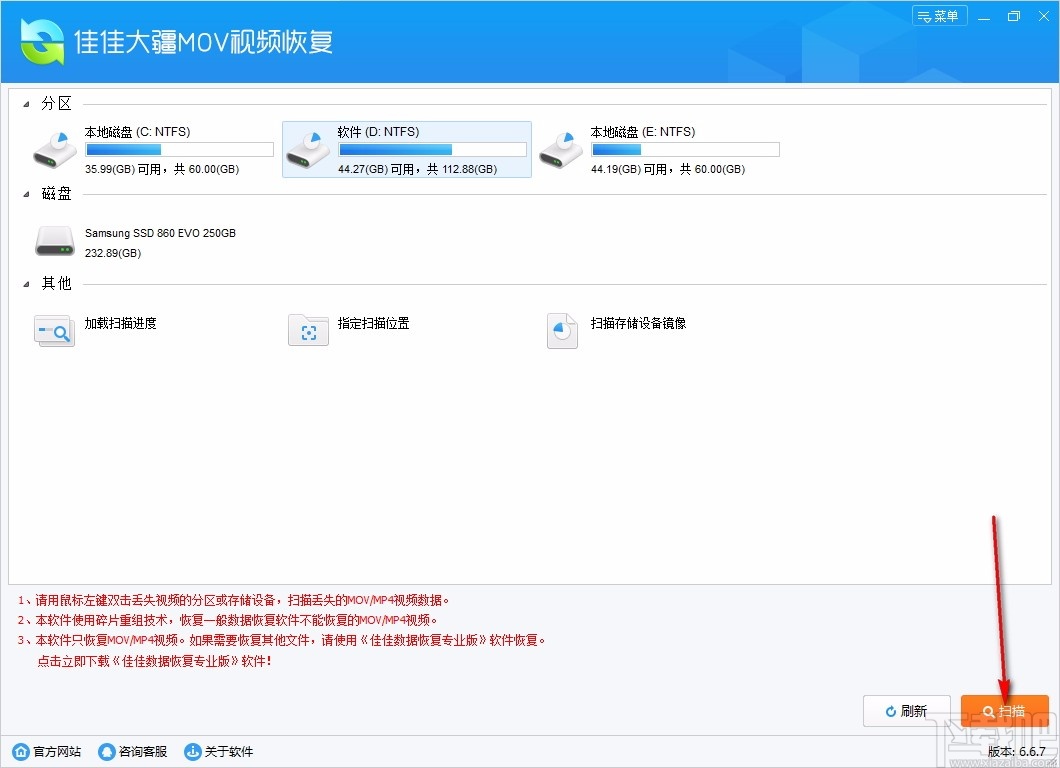The image size is (1060, 768).
Task: Click the C: NTFS local disk icon
Action: [54, 148]
